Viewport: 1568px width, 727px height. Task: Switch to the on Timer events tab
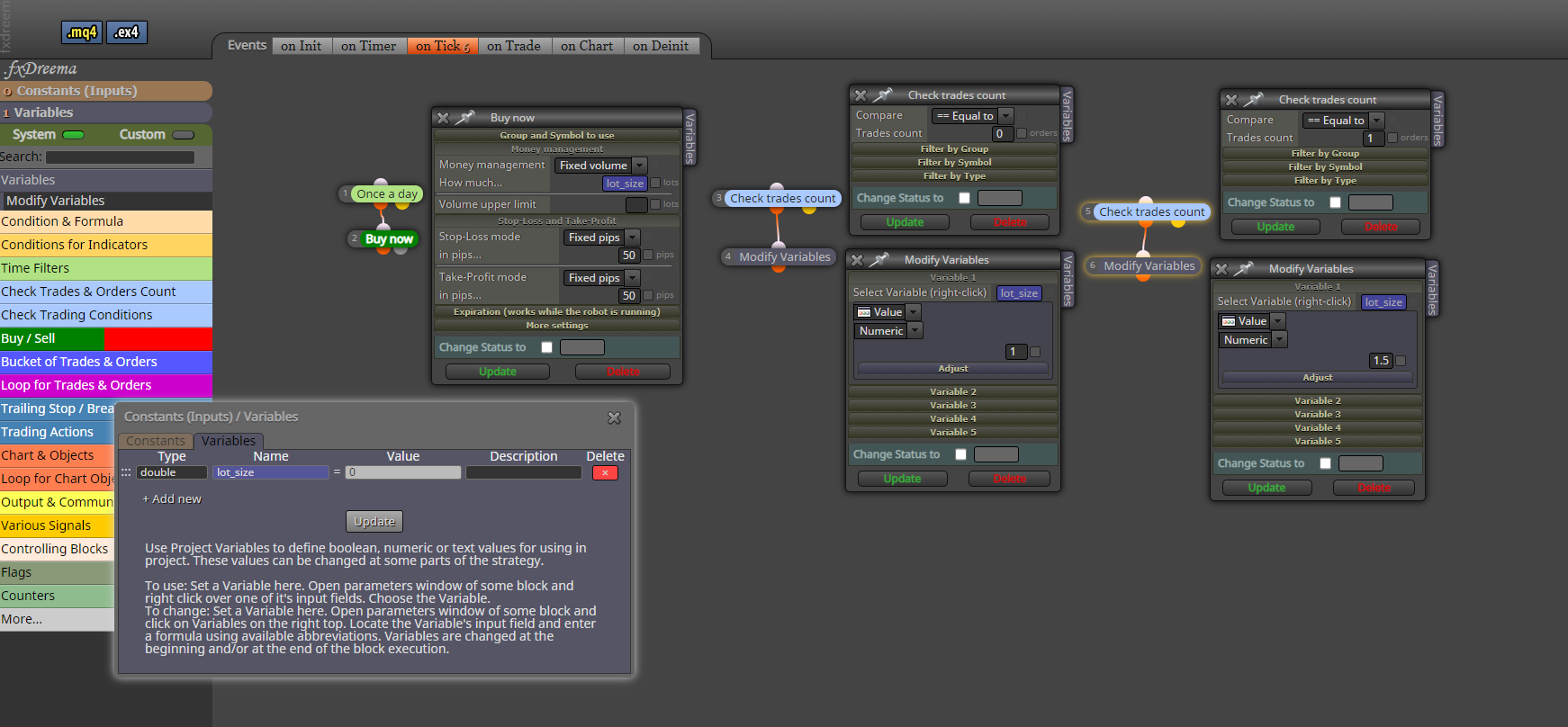[368, 46]
